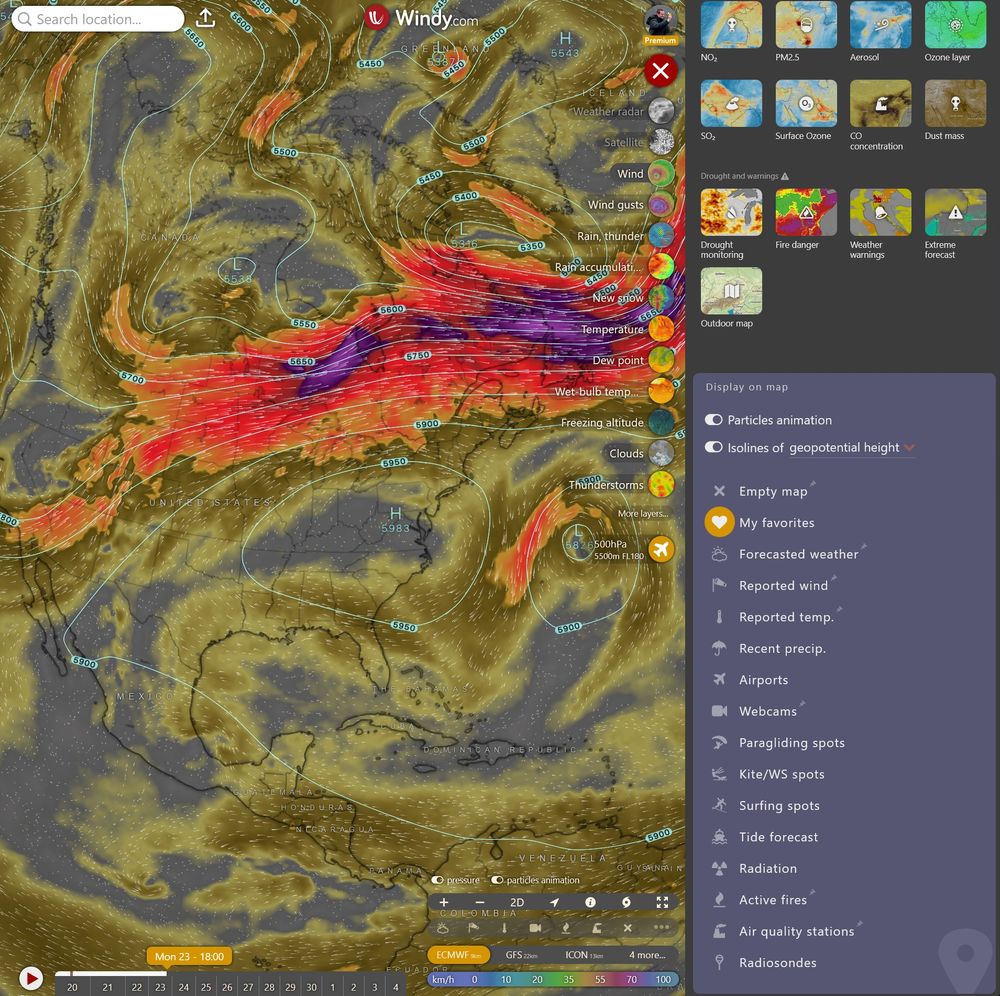This screenshot has width=1000, height=996.
Task: Toggle particles animation switch on map
Action: click(497, 880)
